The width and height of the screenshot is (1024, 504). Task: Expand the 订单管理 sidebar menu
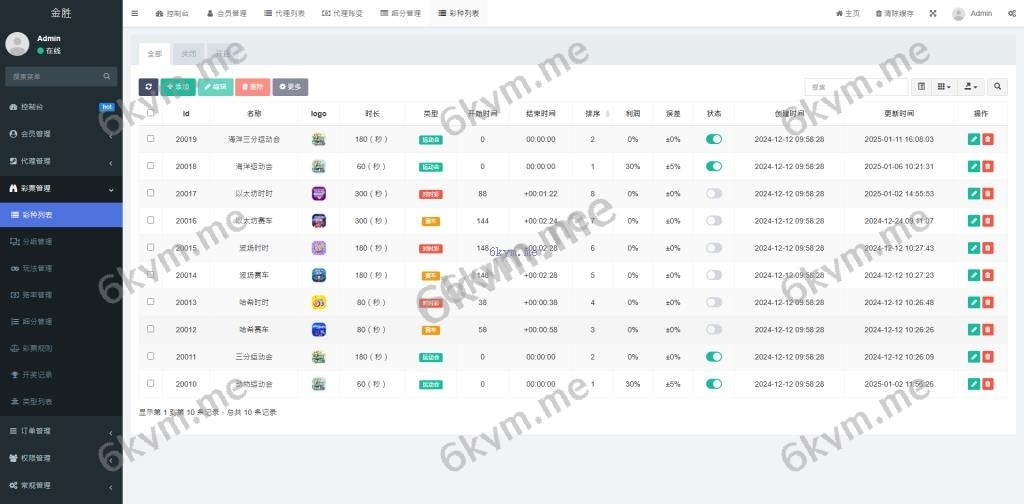(x=60, y=431)
